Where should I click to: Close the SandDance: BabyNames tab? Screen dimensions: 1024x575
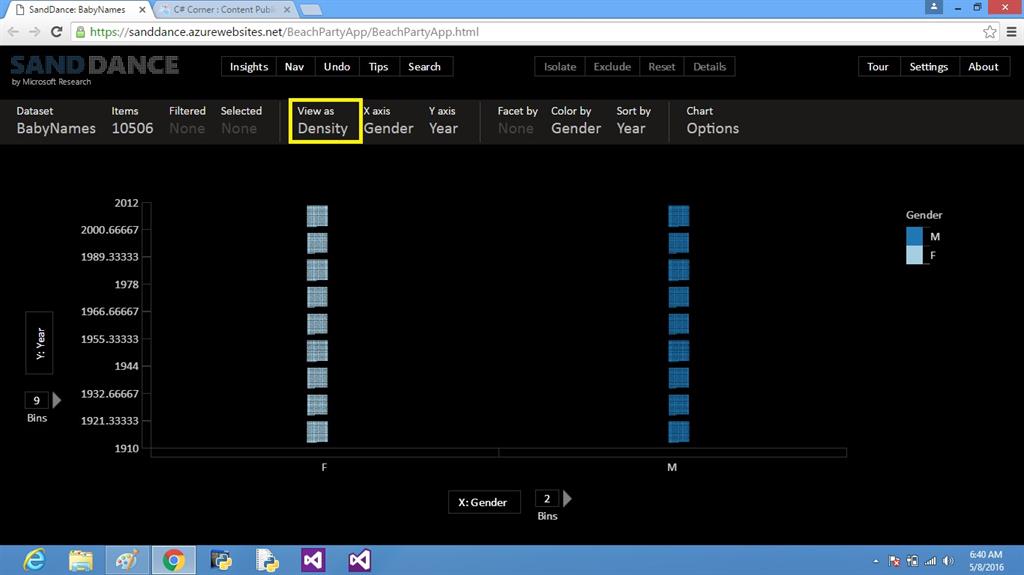[x=142, y=10]
